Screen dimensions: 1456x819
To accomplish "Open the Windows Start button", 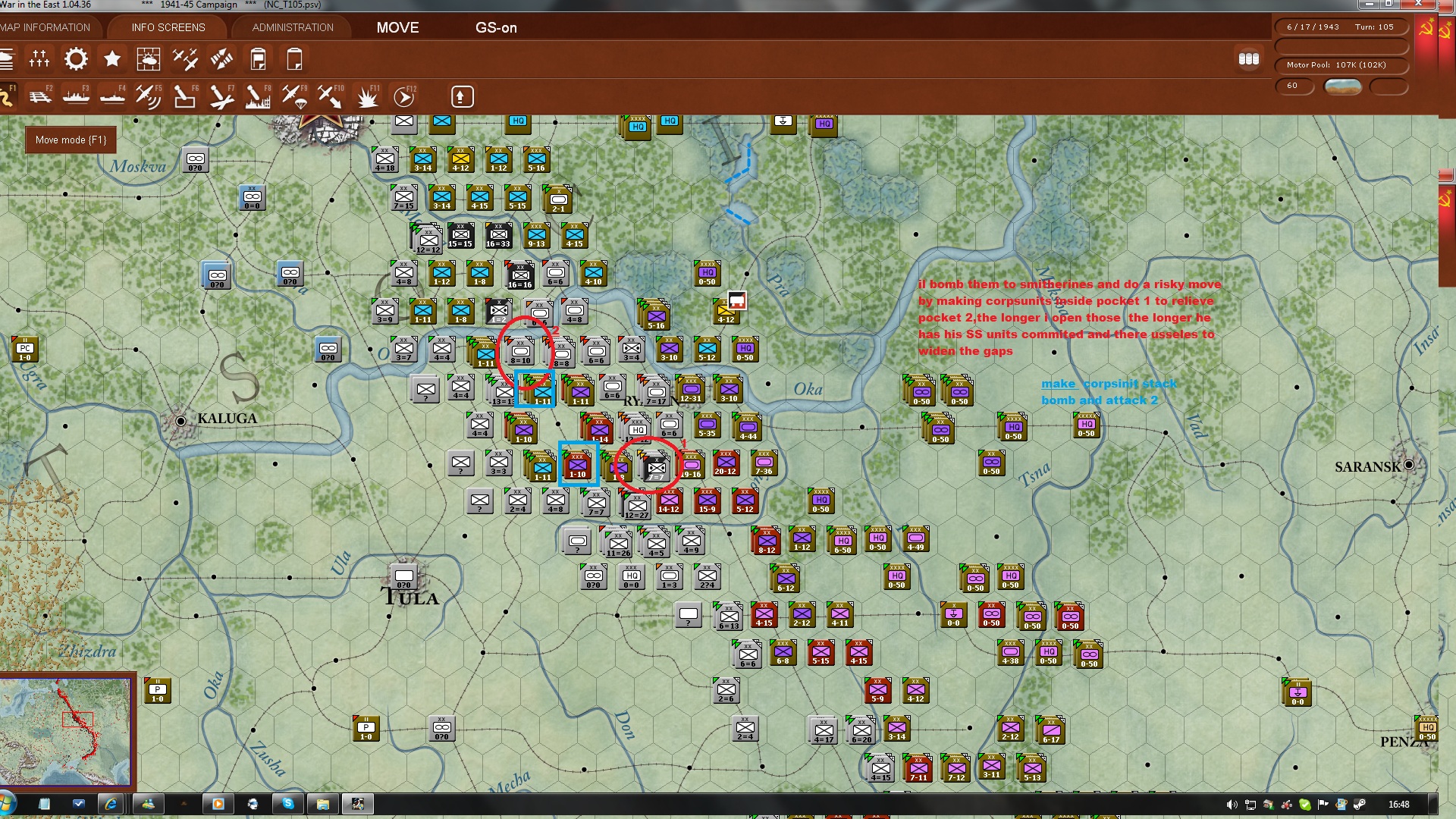I will 8,804.
